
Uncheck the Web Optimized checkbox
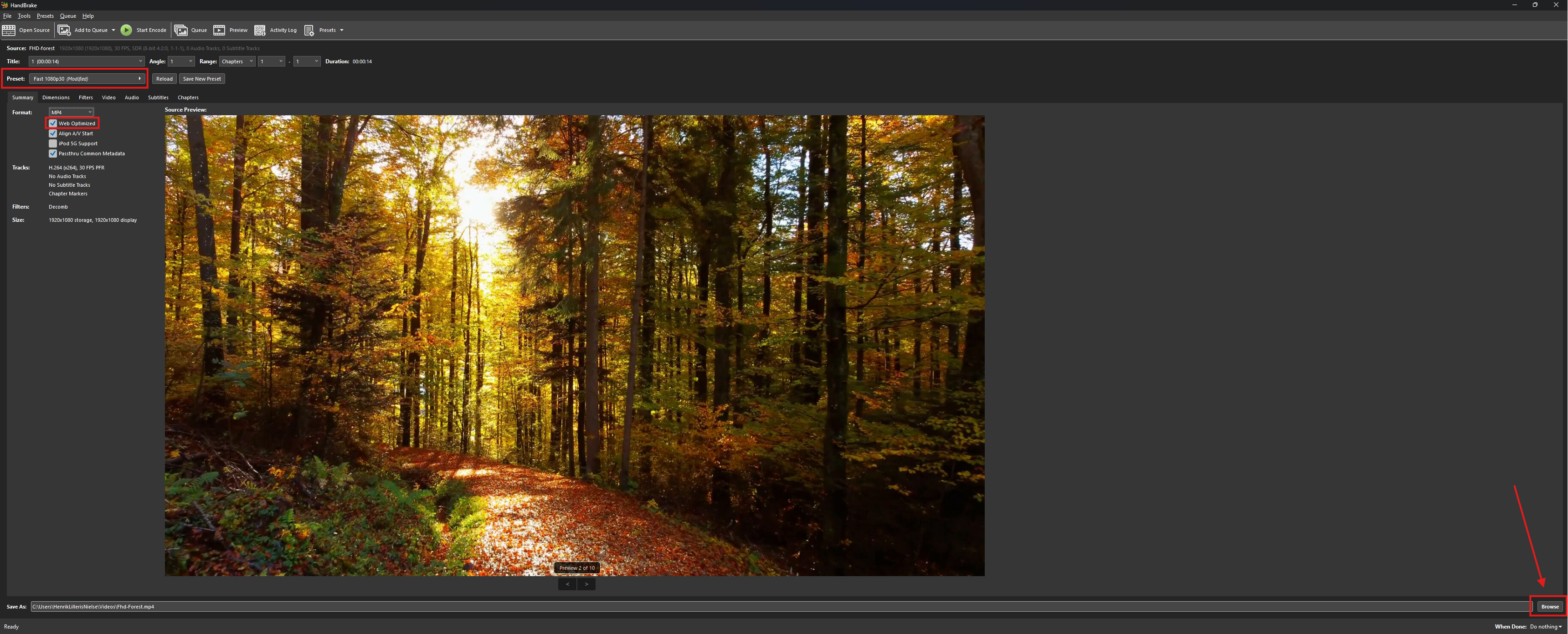coord(53,123)
